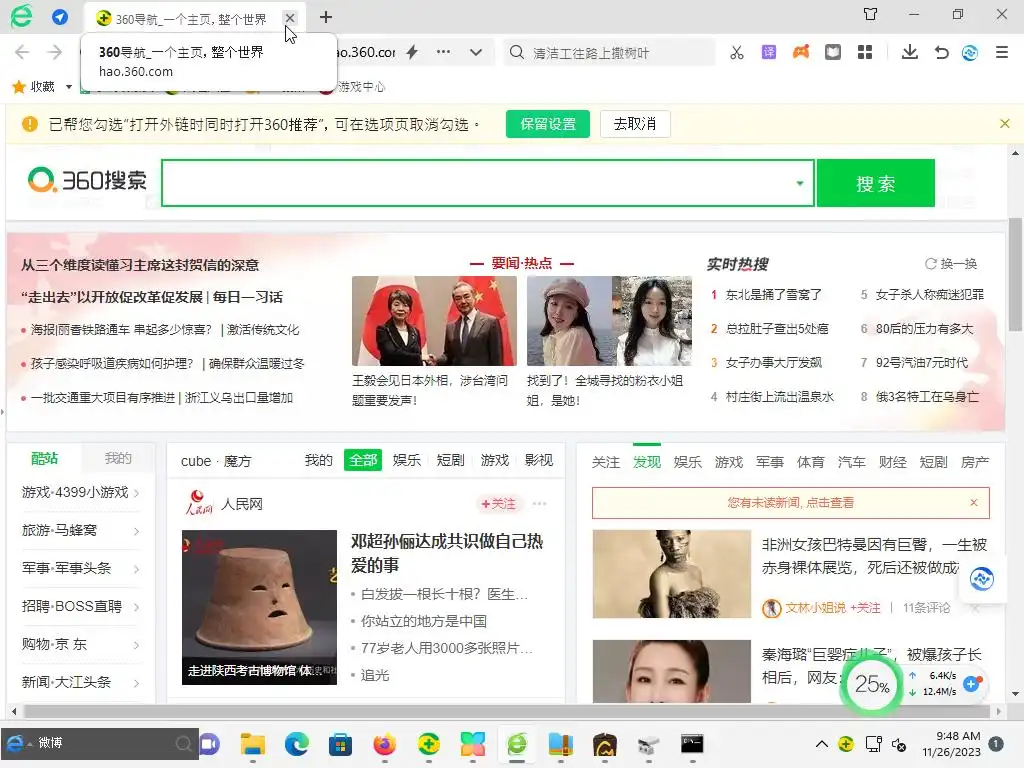Open hot search 东北是捅了雪窝了

(773, 295)
